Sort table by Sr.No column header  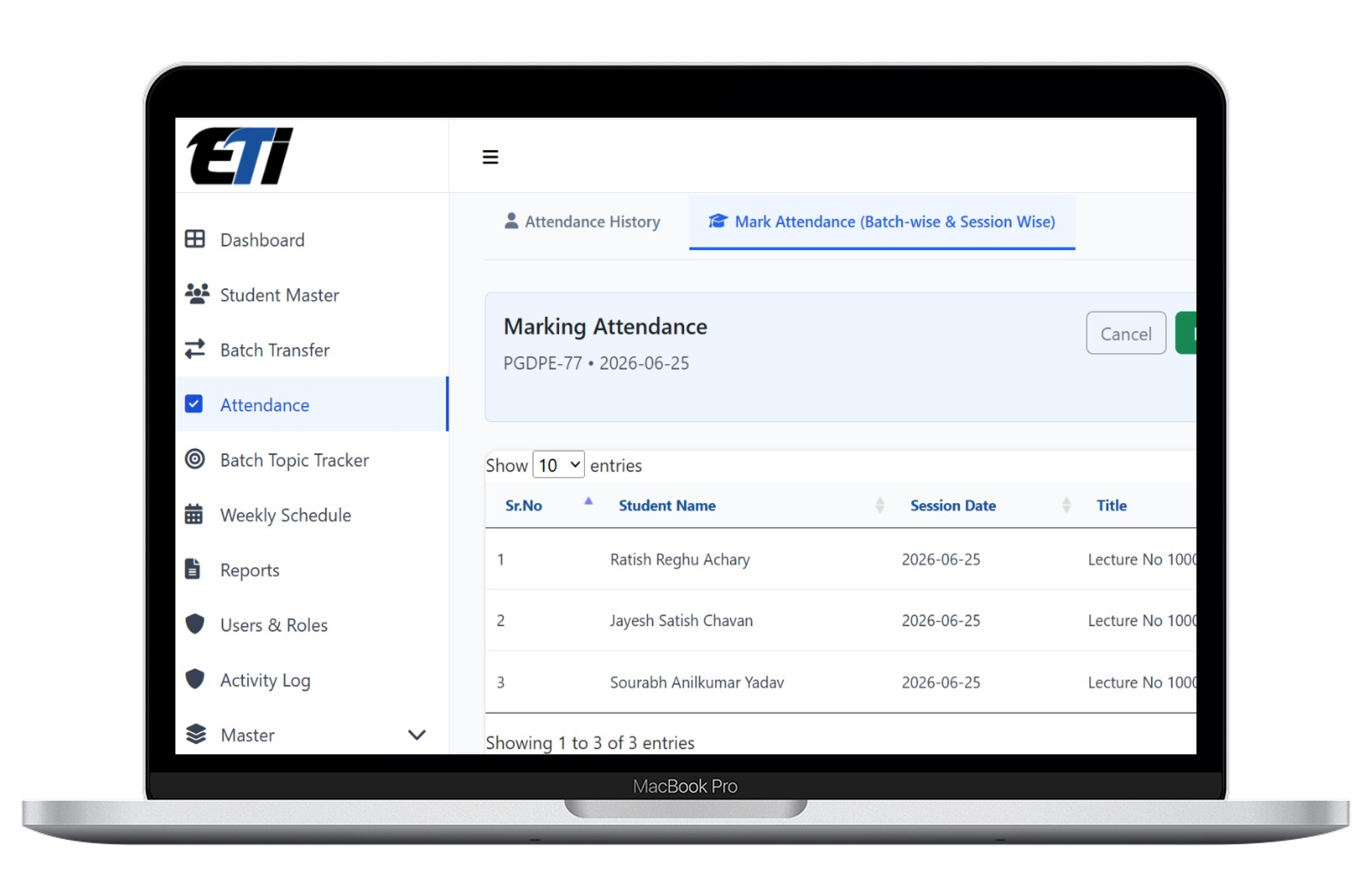coord(523,505)
